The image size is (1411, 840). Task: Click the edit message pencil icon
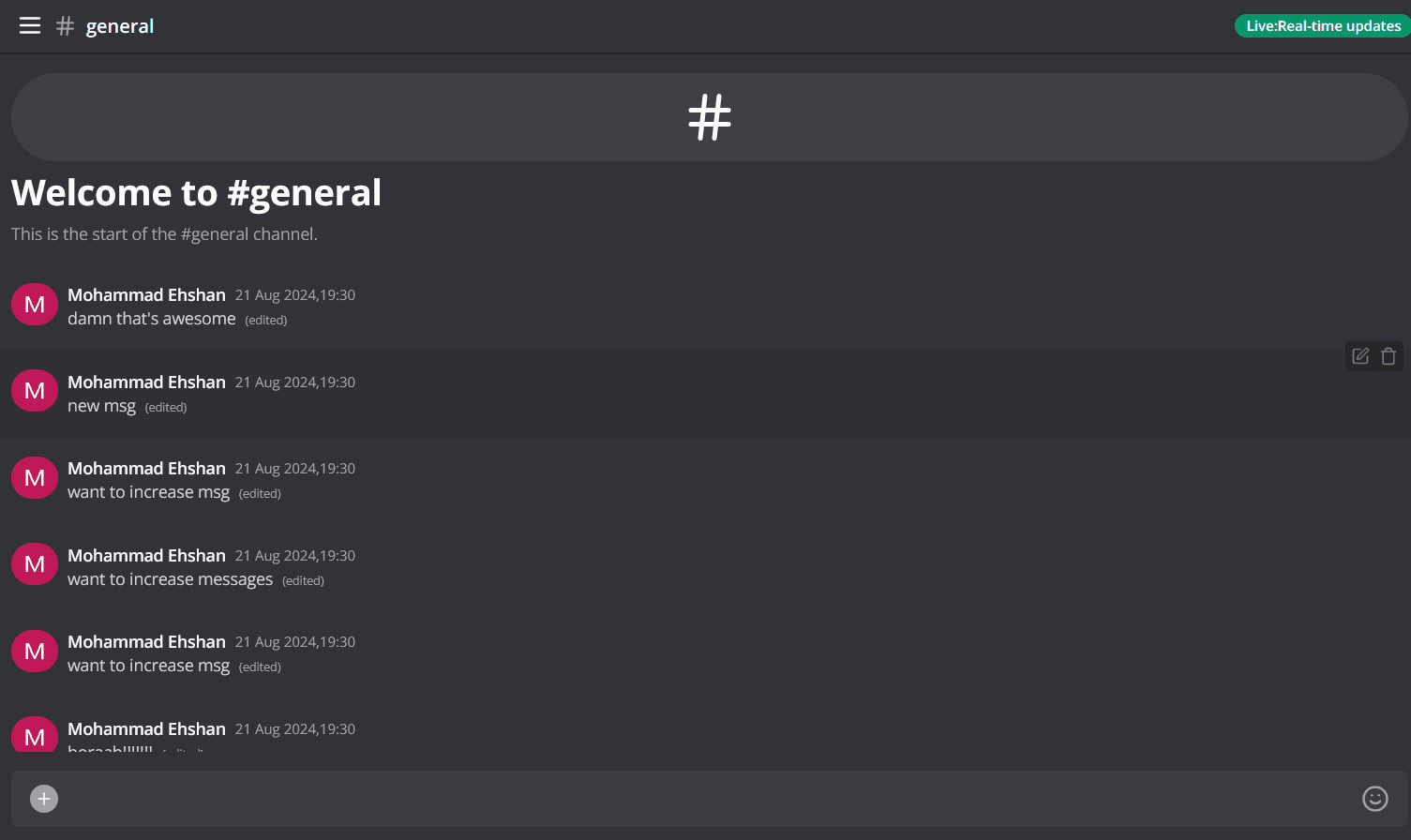[x=1360, y=356]
